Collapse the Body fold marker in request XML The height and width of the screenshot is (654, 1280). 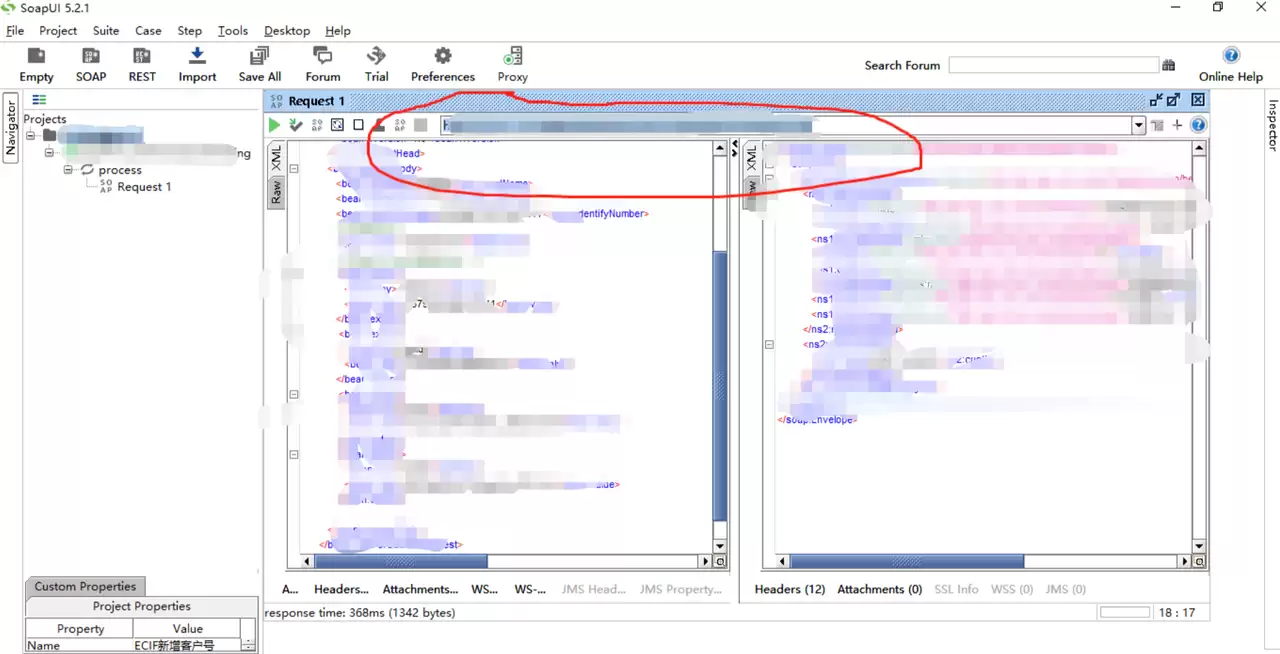294,169
